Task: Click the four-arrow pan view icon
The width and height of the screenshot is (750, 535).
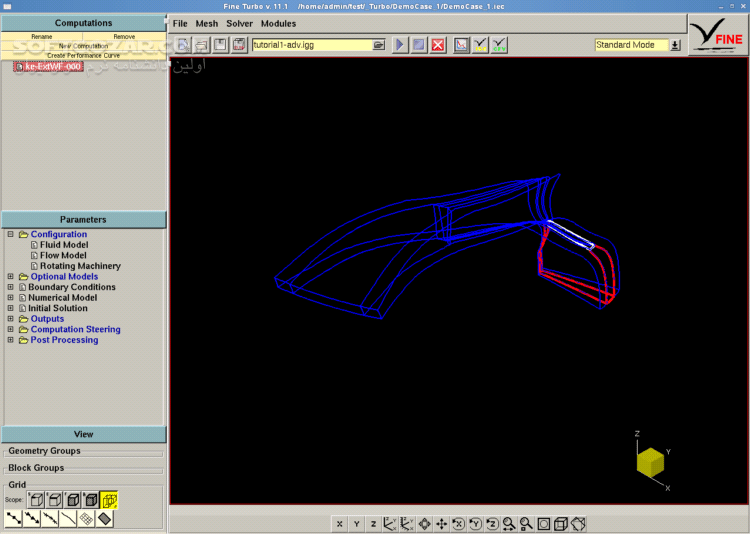Action: pos(441,524)
